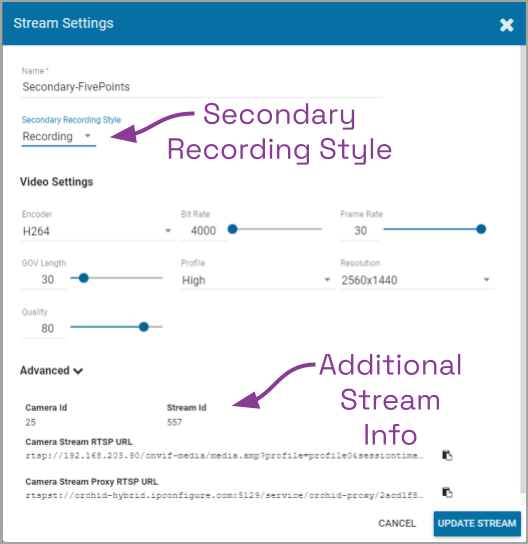The width and height of the screenshot is (528, 544).
Task: Select the Camera Id value 25
Action: click(x=31, y=422)
